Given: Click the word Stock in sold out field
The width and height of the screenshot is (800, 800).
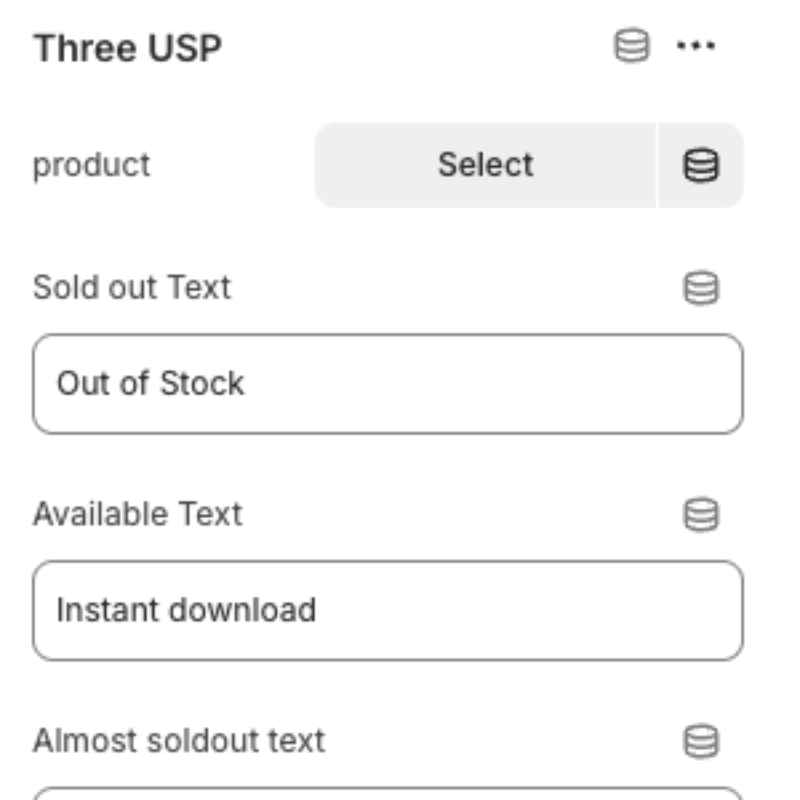Looking at the screenshot, I should tap(202, 384).
